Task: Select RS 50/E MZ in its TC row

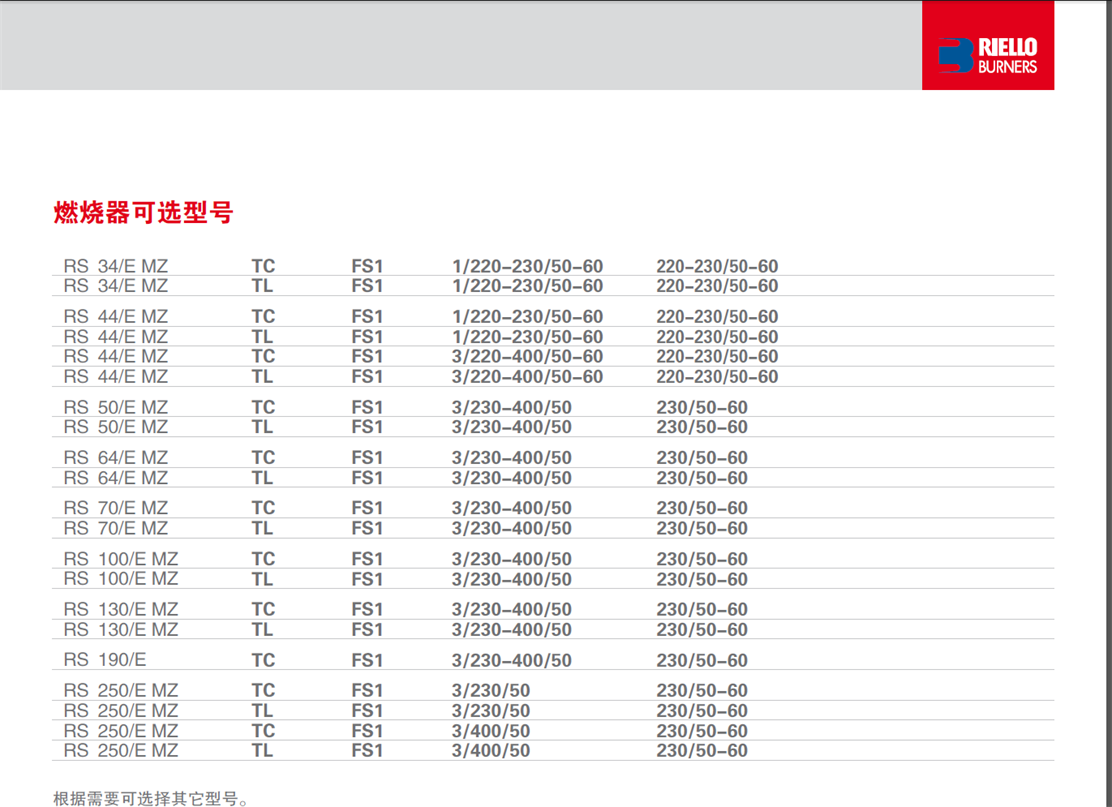Action: (116, 408)
